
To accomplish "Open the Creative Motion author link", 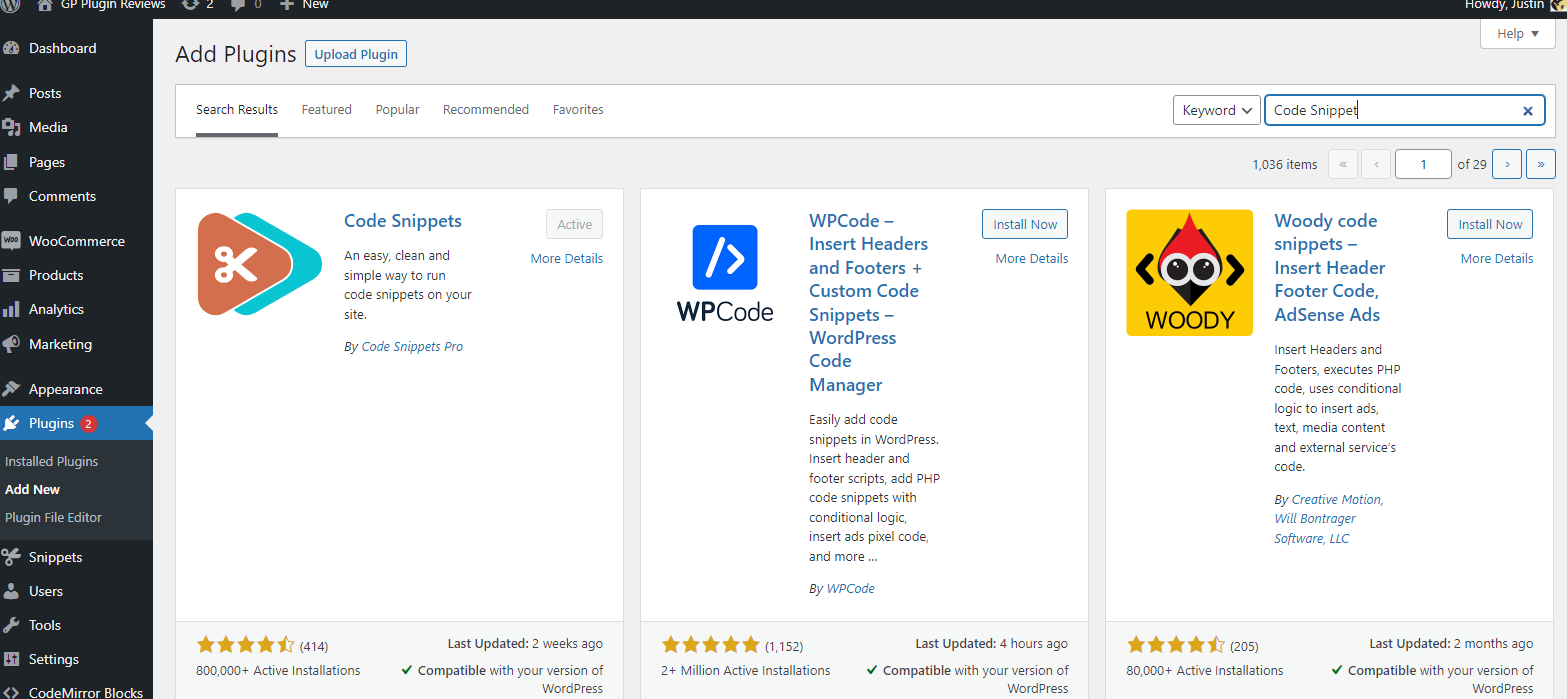I will coord(1338,499).
